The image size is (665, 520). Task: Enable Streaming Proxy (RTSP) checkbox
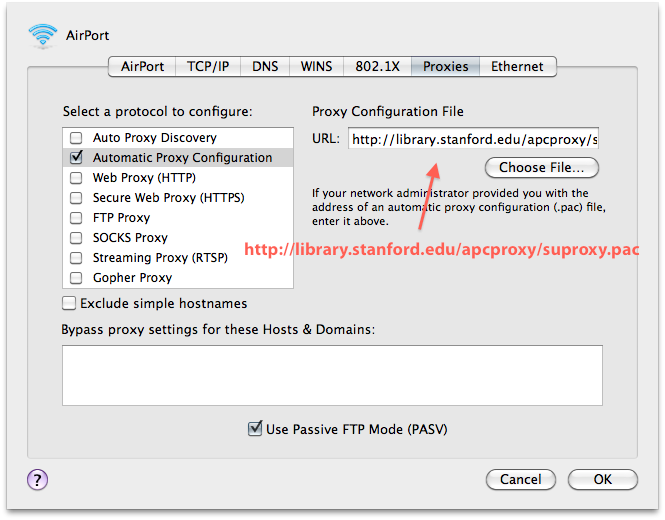[76, 257]
